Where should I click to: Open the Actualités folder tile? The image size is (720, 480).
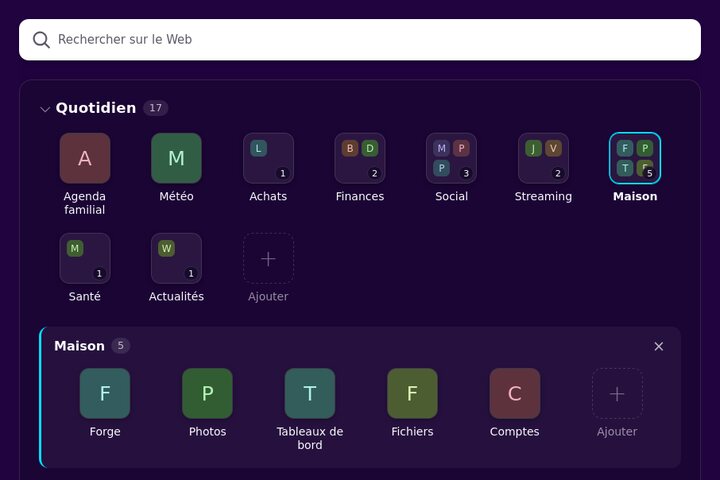coord(176,259)
